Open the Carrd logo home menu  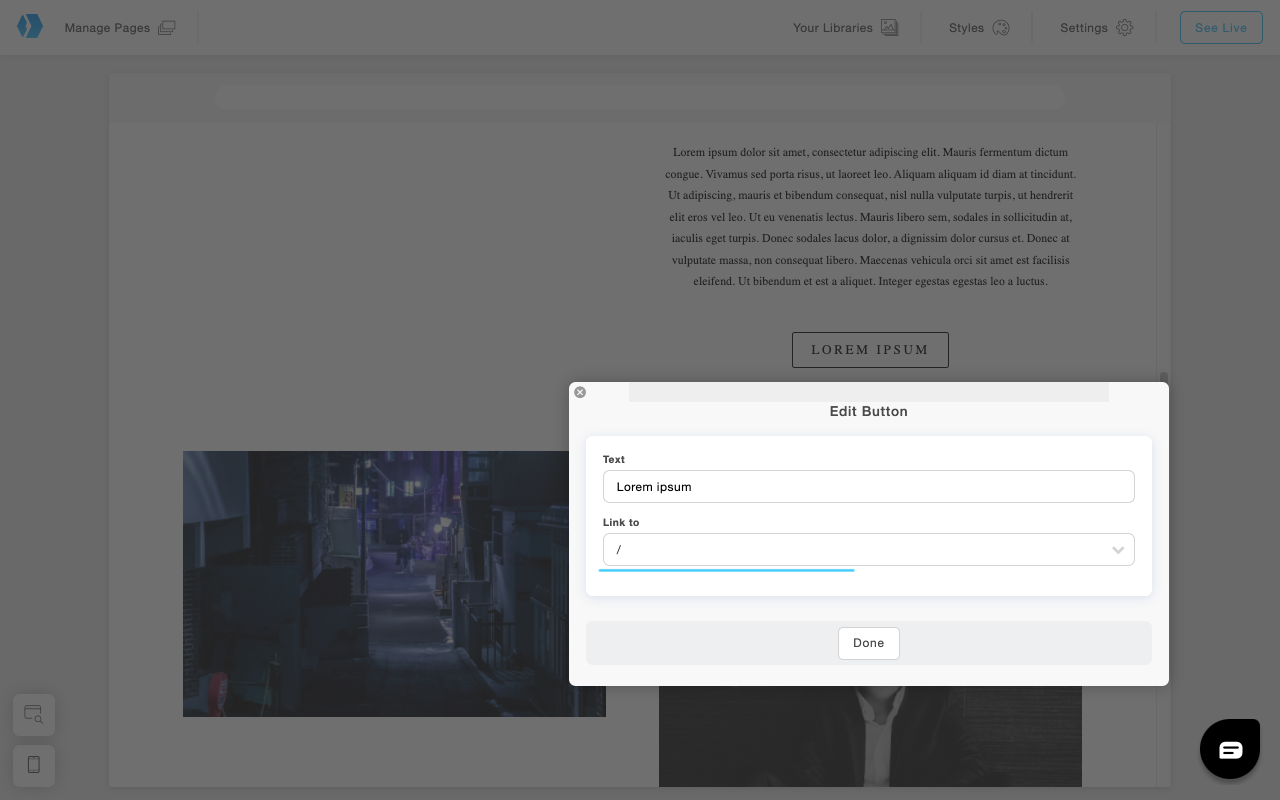(x=29, y=27)
